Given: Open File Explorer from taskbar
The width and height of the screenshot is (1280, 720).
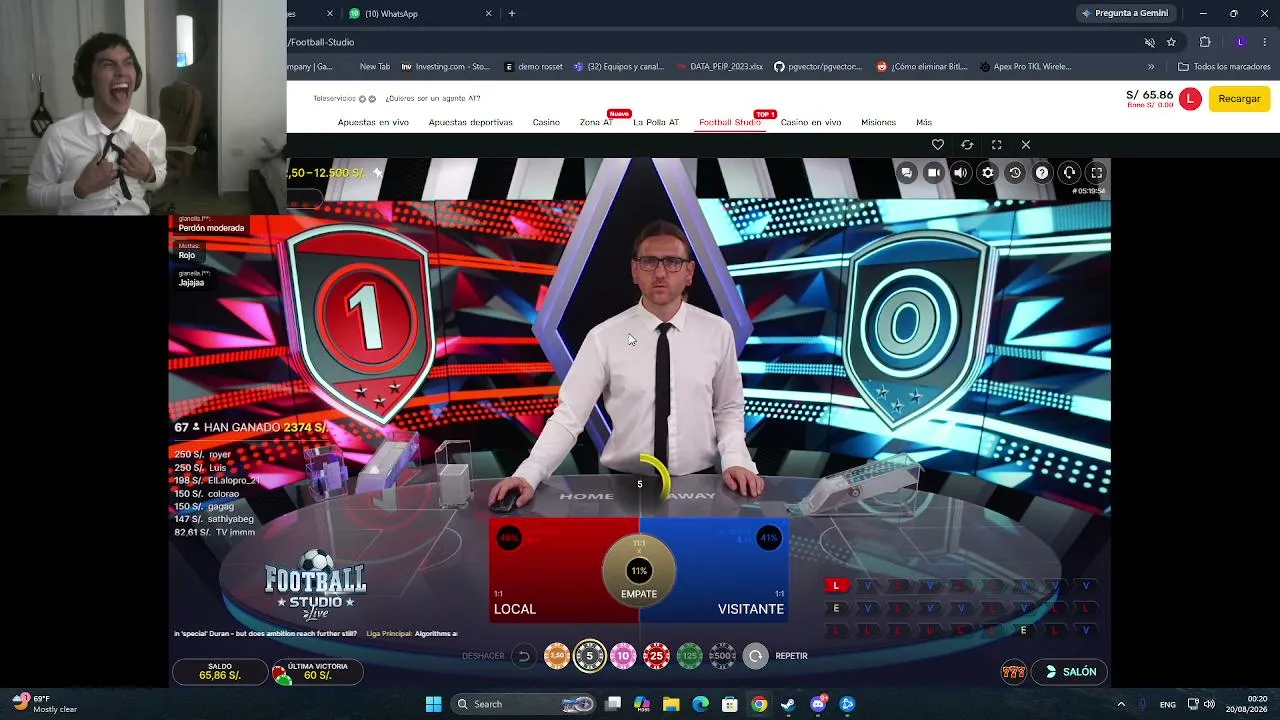Looking at the screenshot, I should (x=671, y=704).
